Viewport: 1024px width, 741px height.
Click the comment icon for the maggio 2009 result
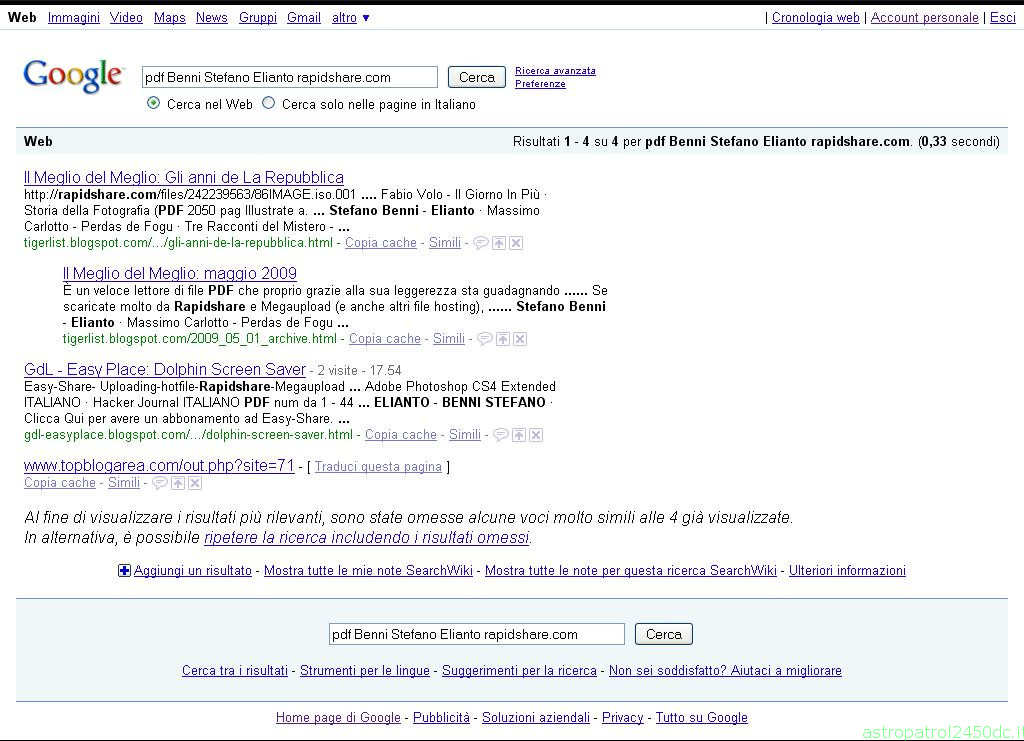coord(485,339)
